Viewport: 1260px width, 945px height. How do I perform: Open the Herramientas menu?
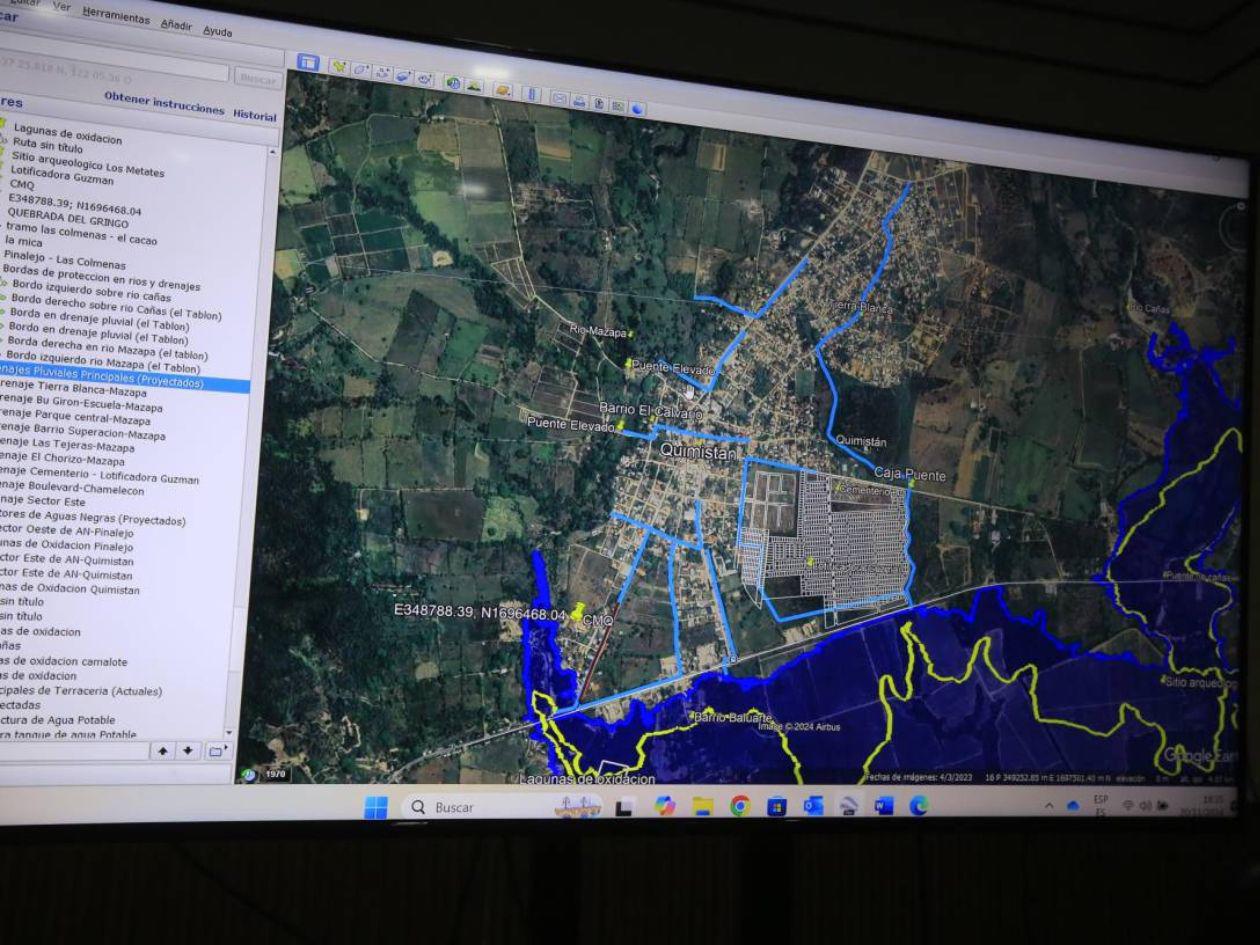(x=116, y=15)
